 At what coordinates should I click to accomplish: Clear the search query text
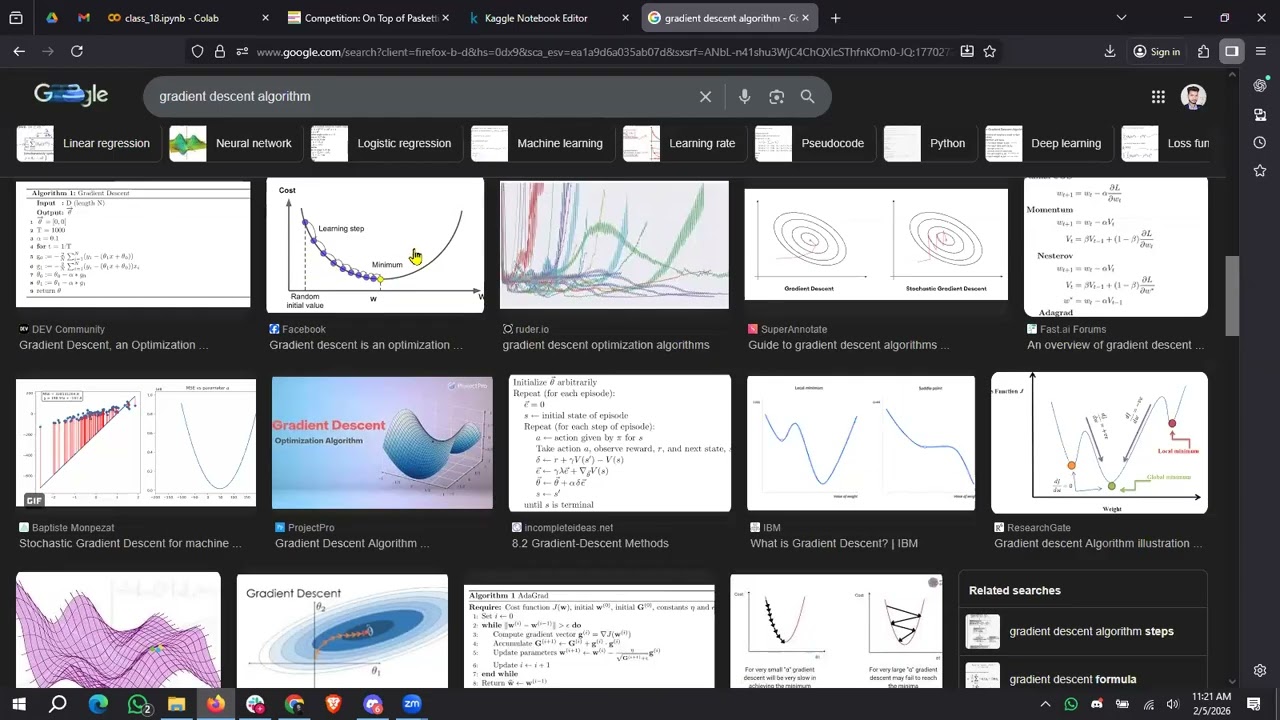[x=705, y=97]
